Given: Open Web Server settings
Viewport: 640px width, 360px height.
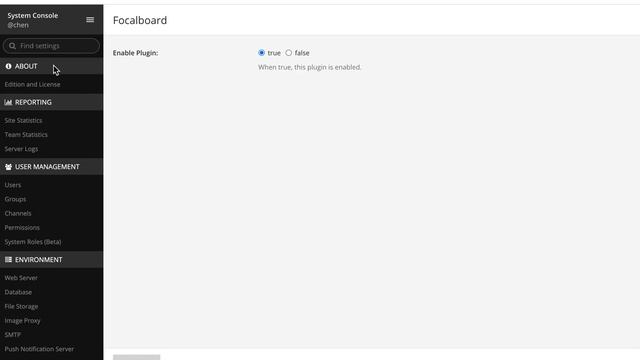Looking at the screenshot, I should [x=21, y=278].
